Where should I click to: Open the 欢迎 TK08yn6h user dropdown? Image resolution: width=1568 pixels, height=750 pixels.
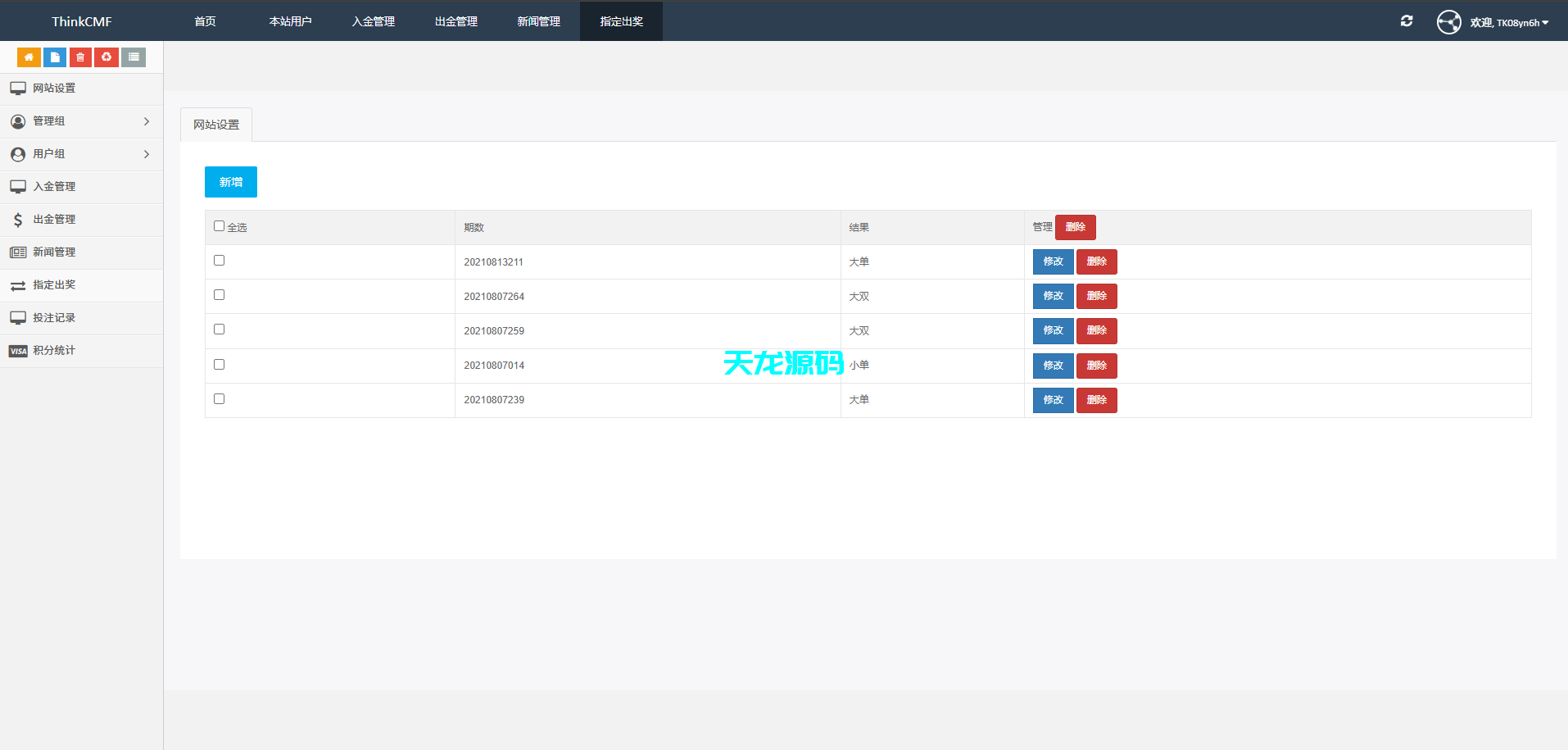click(1509, 23)
